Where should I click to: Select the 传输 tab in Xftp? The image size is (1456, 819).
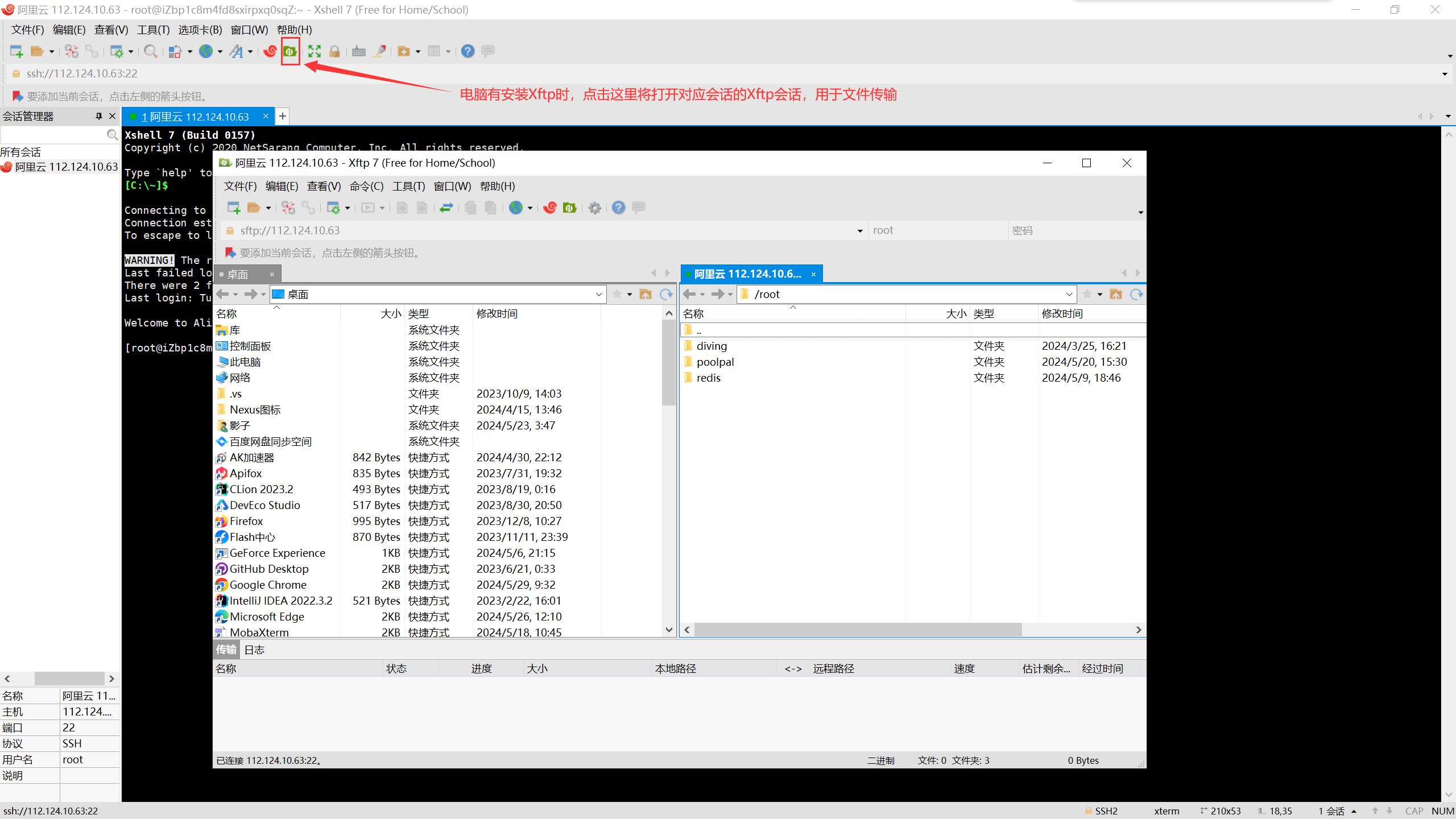pyautogui.click(x=226, y=650)
